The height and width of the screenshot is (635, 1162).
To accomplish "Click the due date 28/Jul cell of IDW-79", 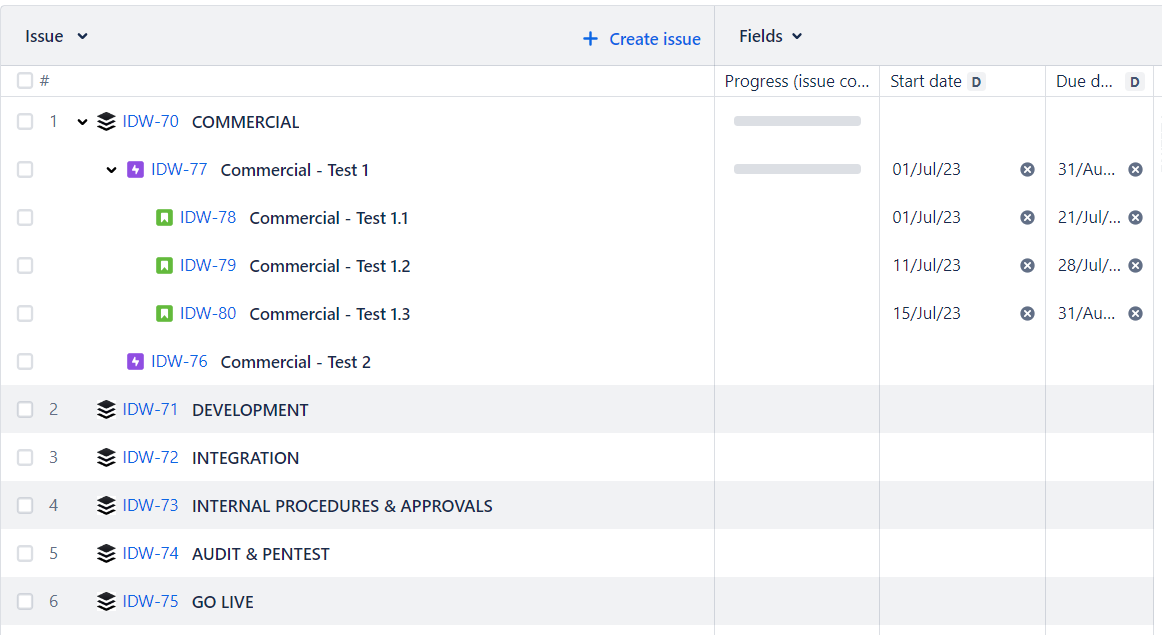I will (1089, 265).
